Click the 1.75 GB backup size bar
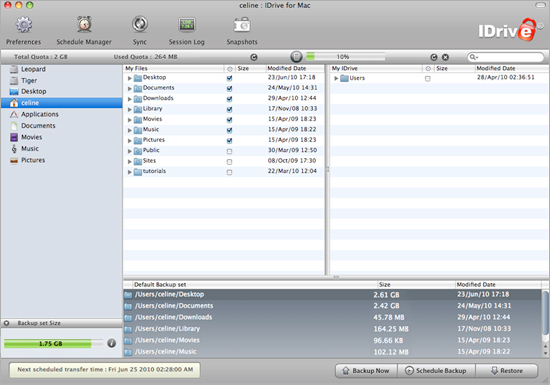This screenshot has width=550, height=385. point(53,344)
